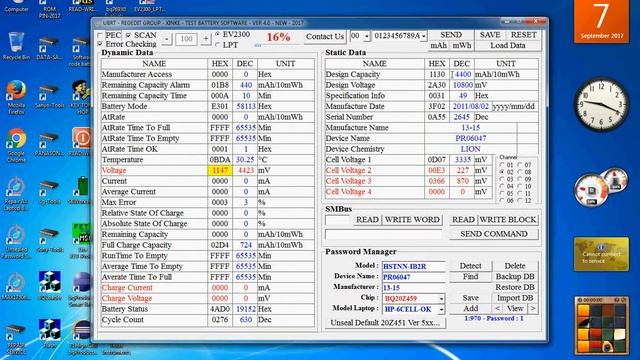Open the Recycle Bin desktop icon

tap(16, 46)
